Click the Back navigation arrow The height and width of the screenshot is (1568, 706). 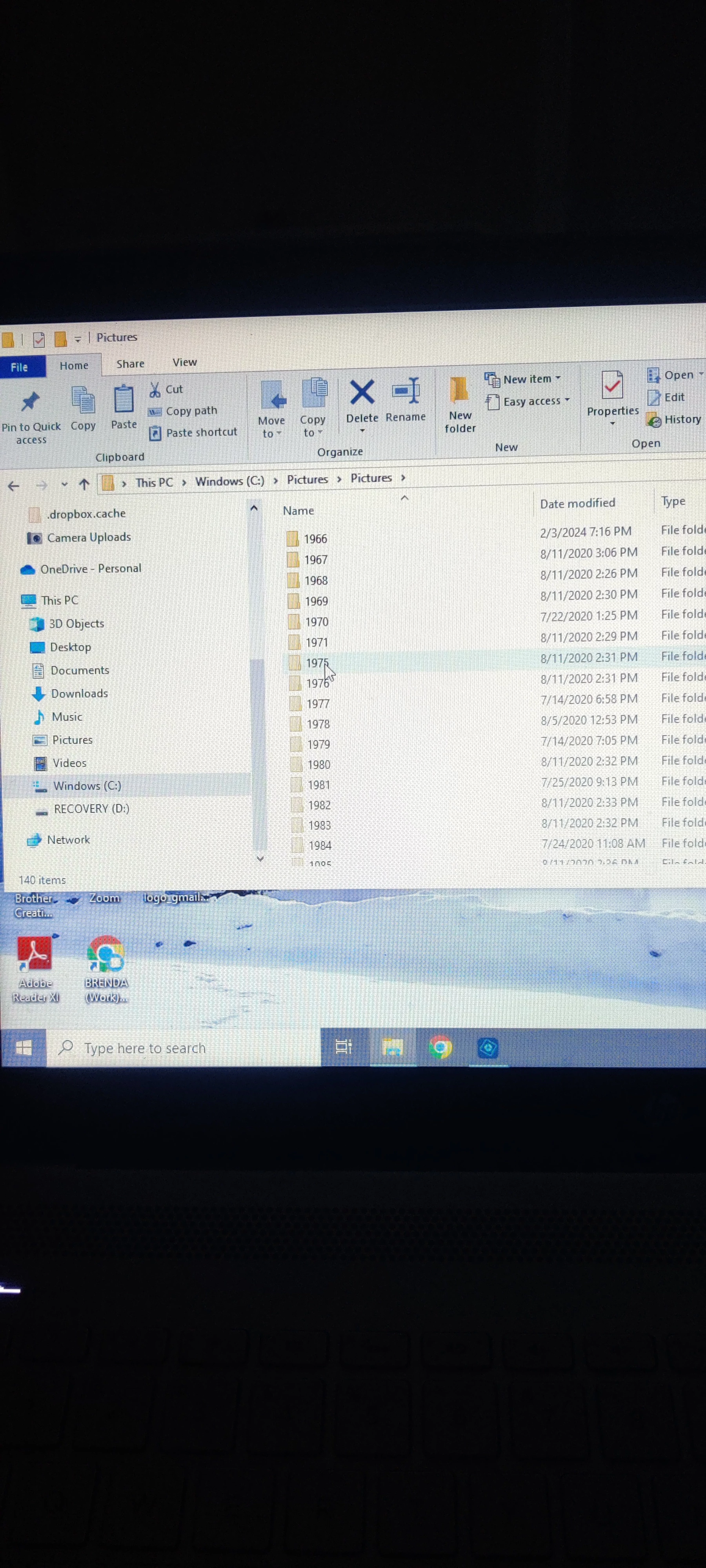tap(13, 486)
